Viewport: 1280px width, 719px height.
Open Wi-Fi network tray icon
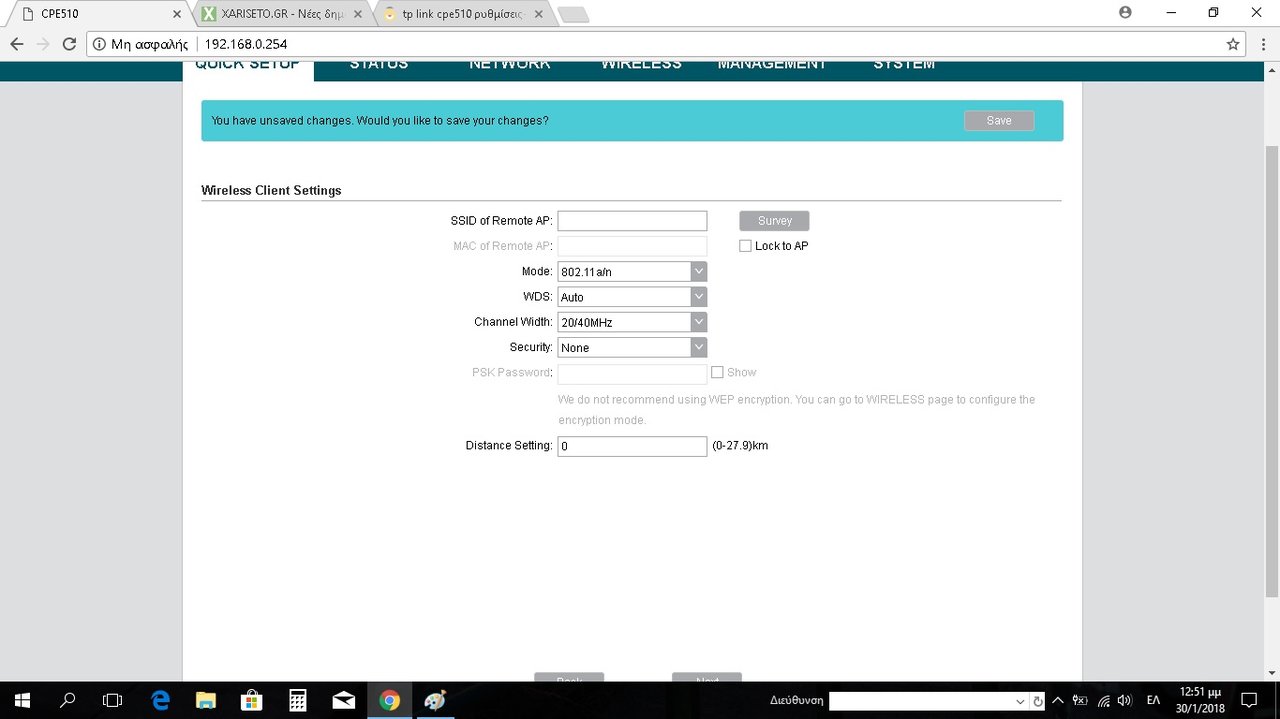click(1103, 700)
